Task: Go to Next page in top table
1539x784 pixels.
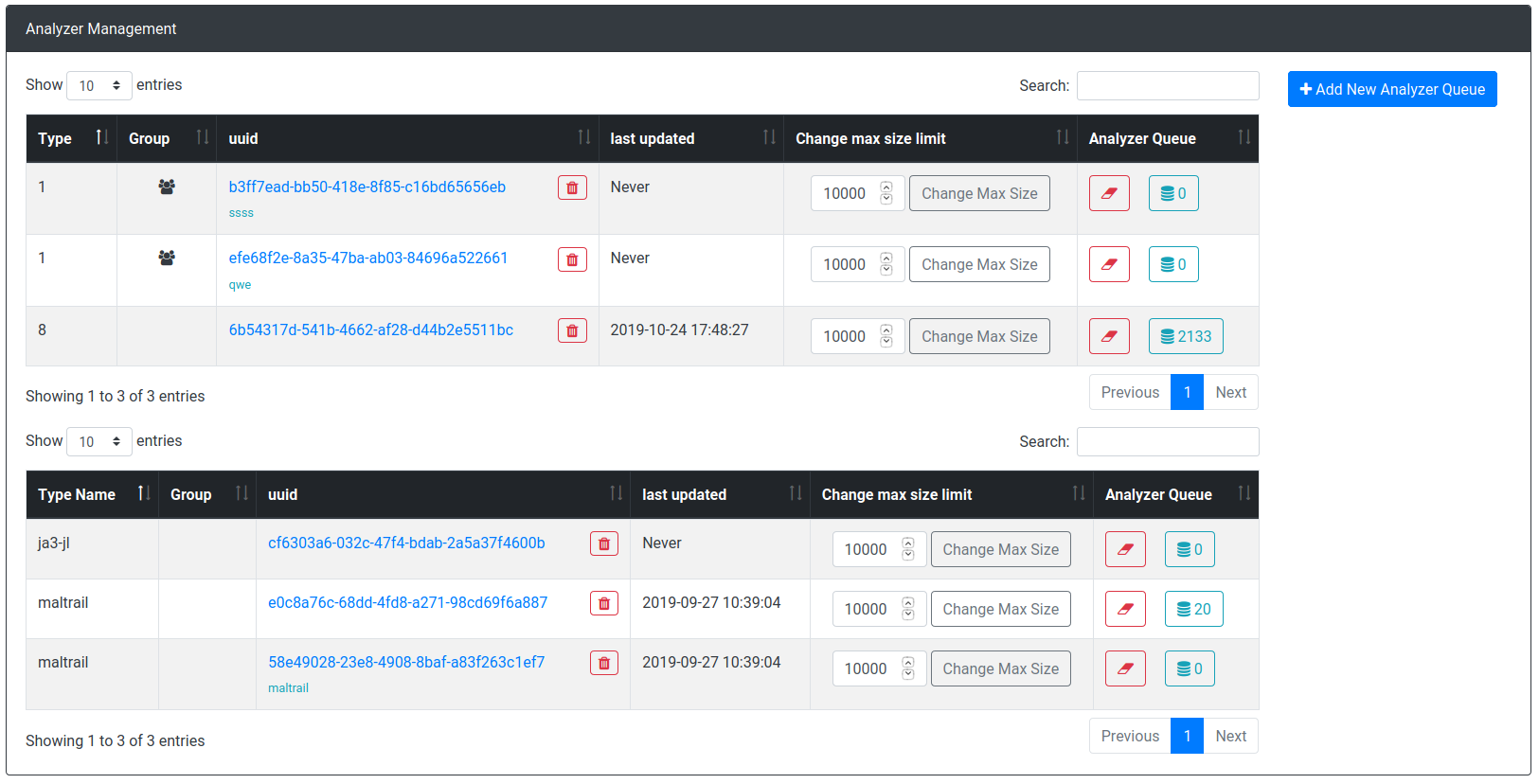Action: [1230, 392]
